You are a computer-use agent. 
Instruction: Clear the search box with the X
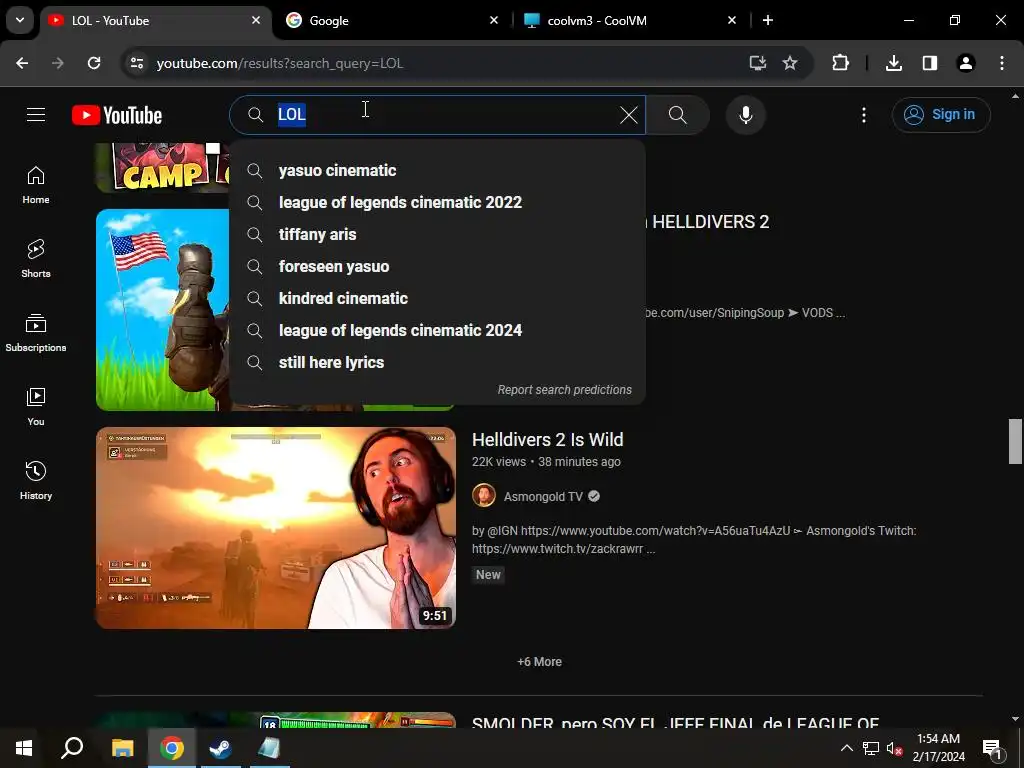(x=628, y=115)
